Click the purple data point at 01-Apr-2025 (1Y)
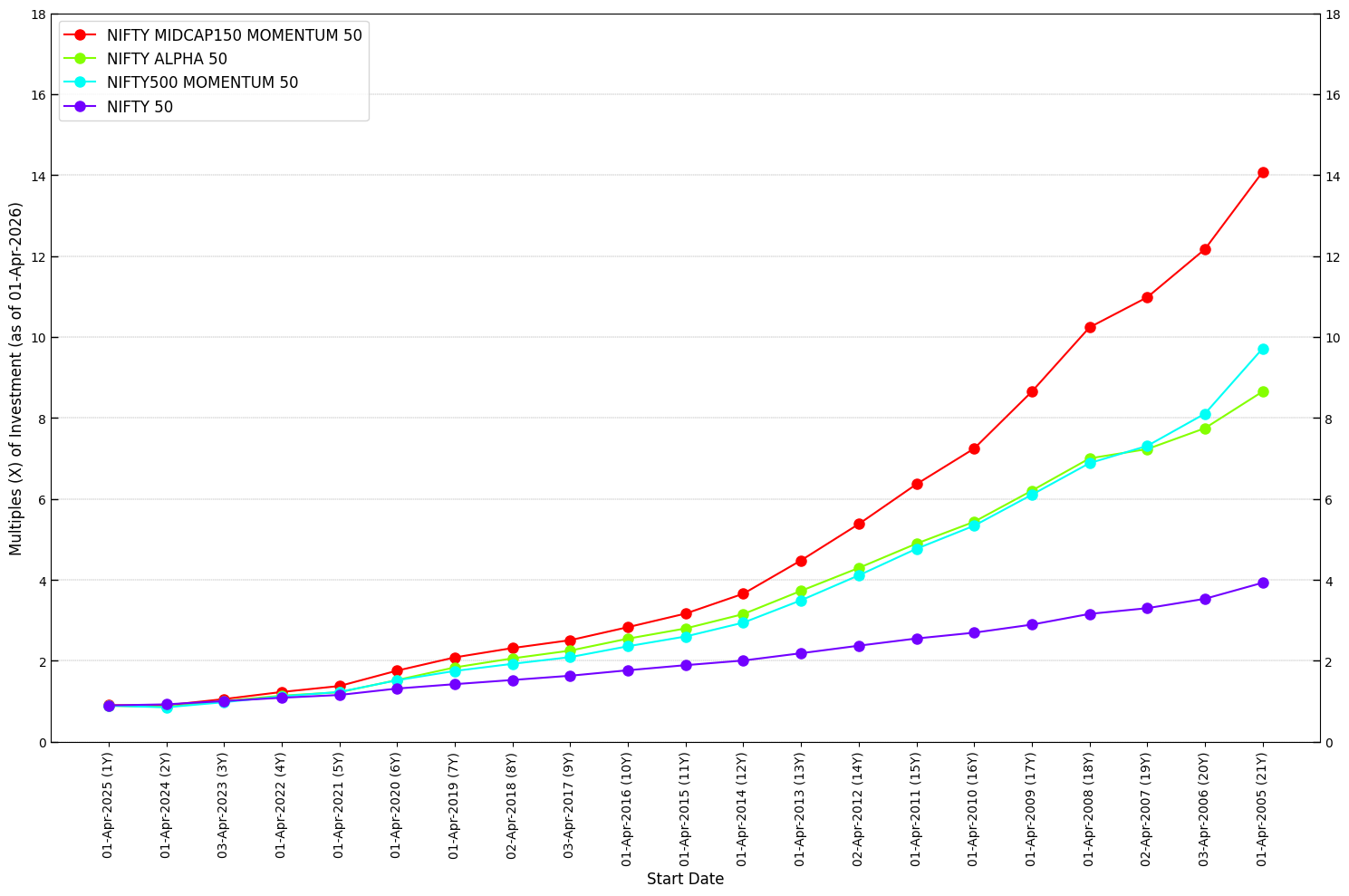 (107, 704)
